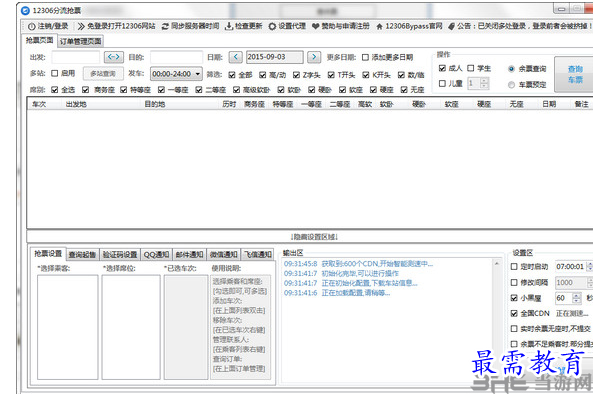593x394 pixels.
Task: Click 赞助与申请注册 heart icon
Action: tap(316, 26)
